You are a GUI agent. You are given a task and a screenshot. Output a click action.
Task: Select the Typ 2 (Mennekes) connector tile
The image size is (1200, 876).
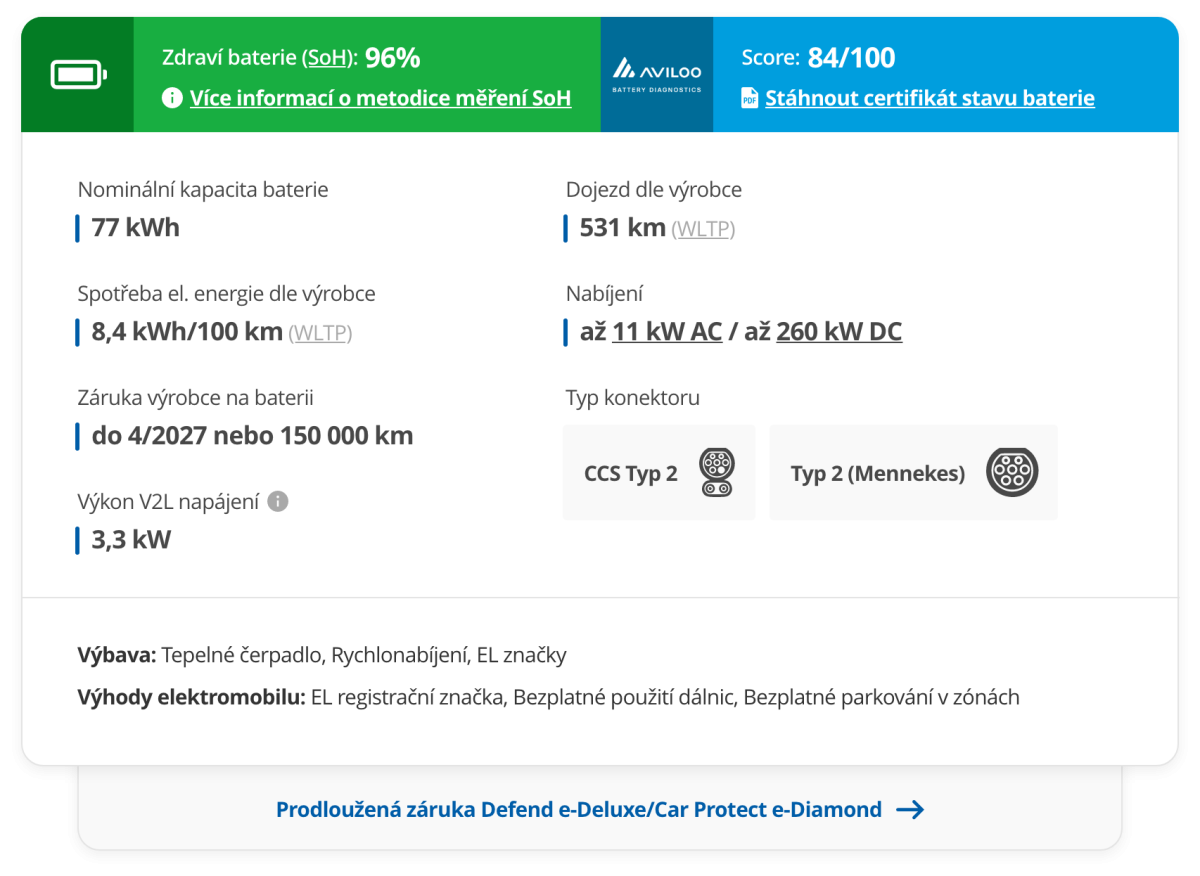[913, 472]
